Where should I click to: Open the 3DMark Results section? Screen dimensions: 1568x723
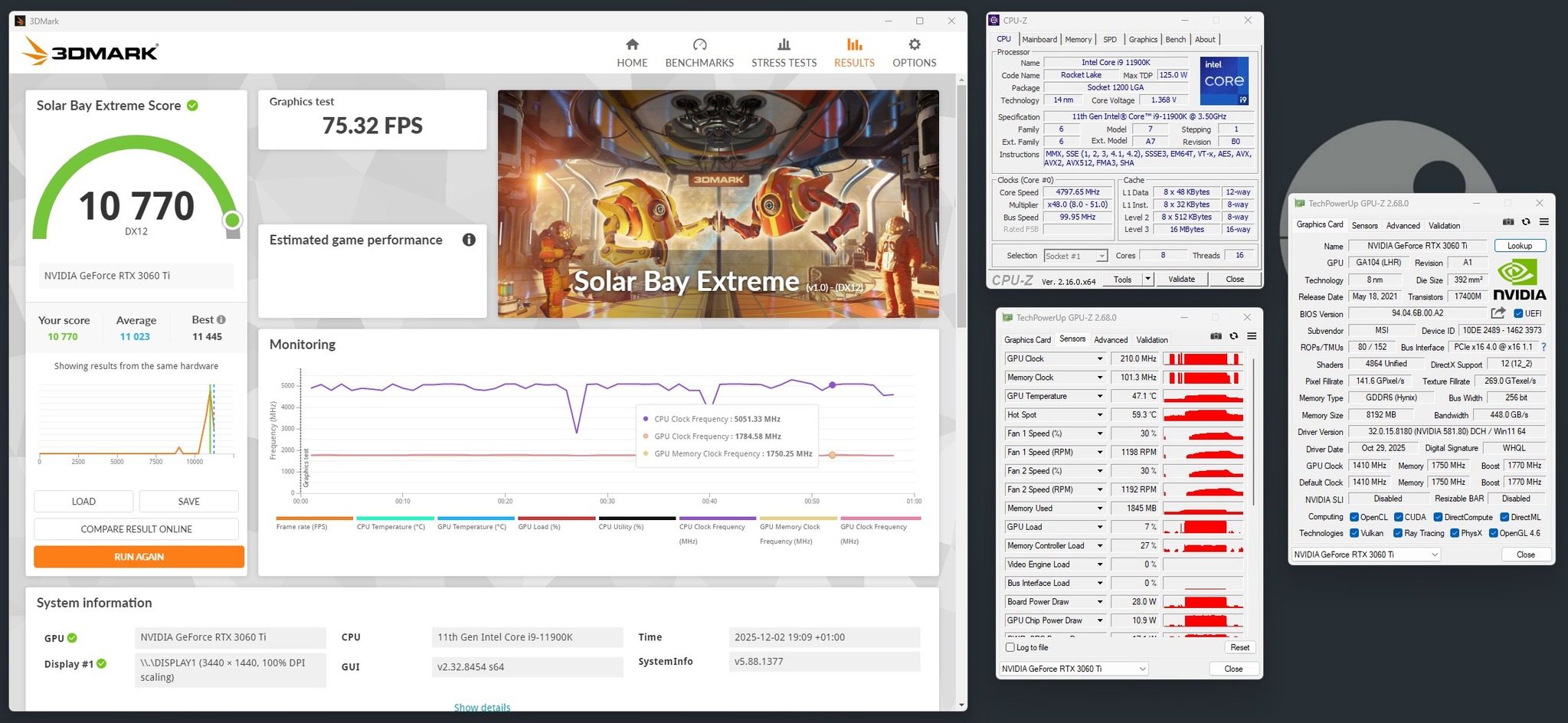[x=854, y=53]
